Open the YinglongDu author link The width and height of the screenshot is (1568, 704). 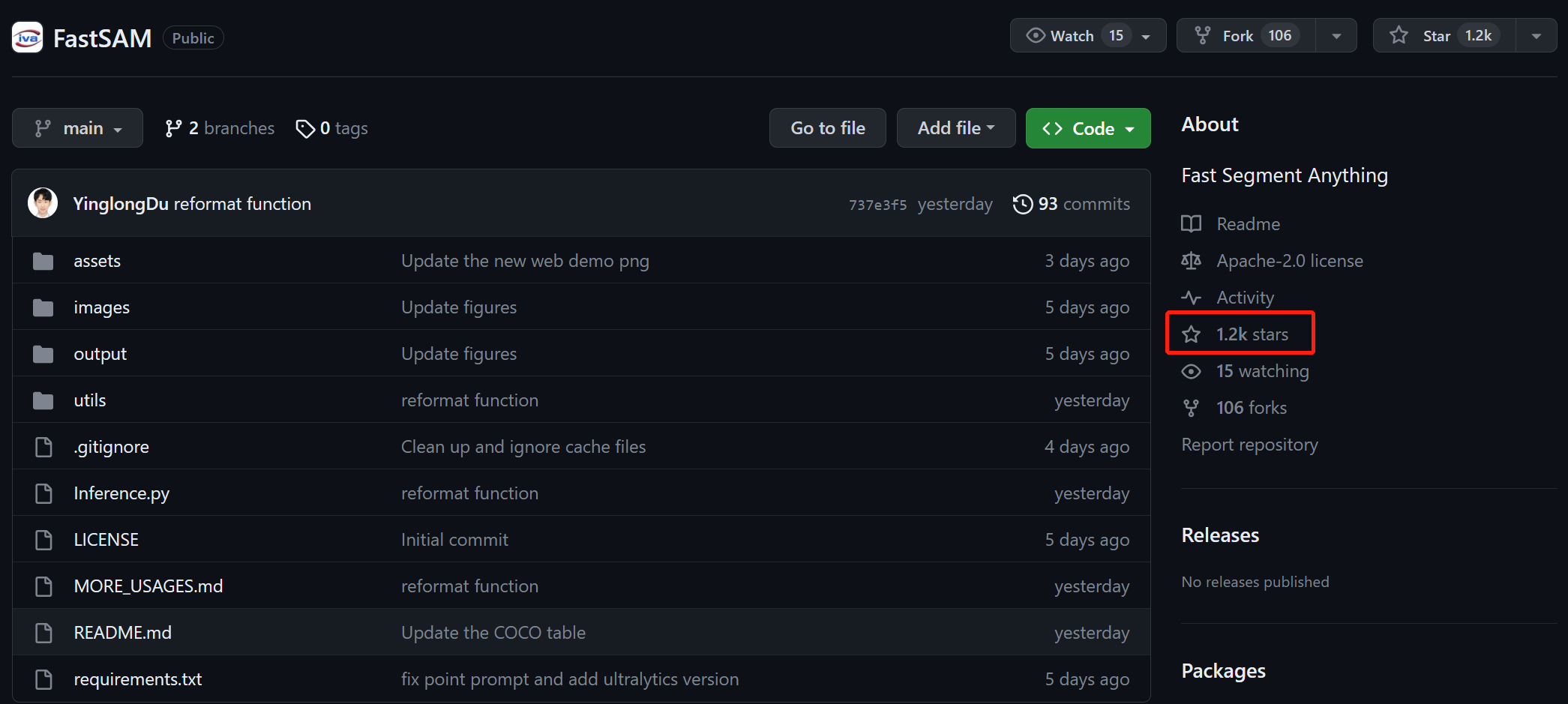pyautogui.click(x=121, y=204)
